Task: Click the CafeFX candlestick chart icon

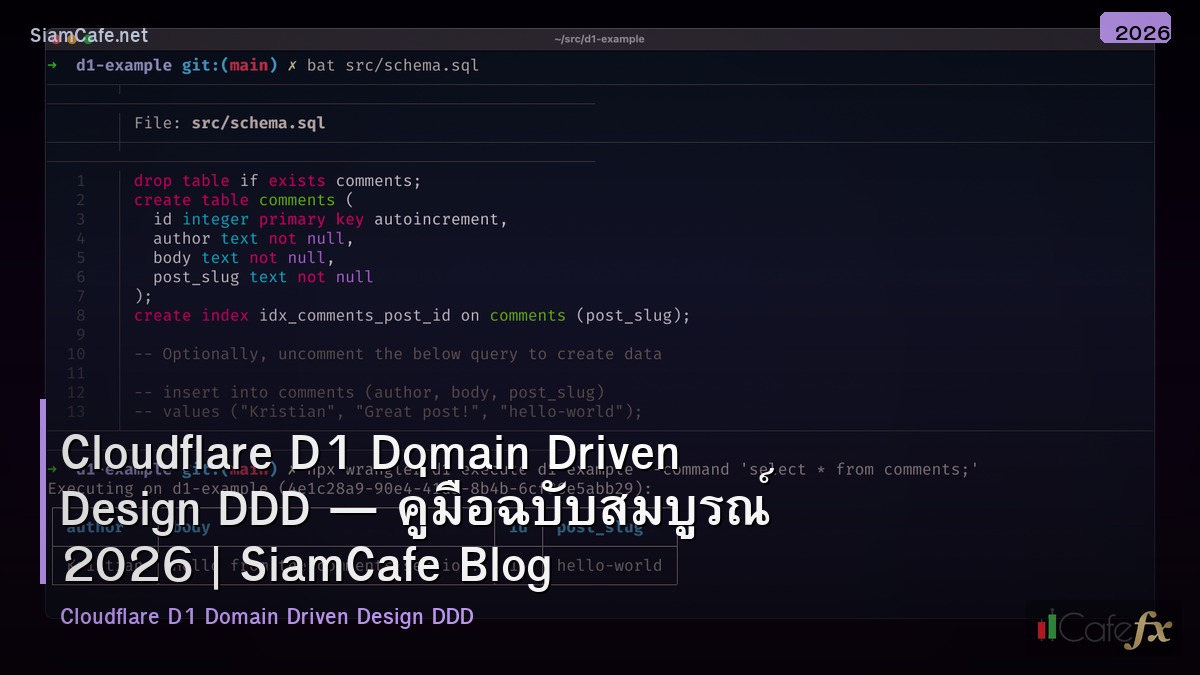Action: [x=1048, y=628]
